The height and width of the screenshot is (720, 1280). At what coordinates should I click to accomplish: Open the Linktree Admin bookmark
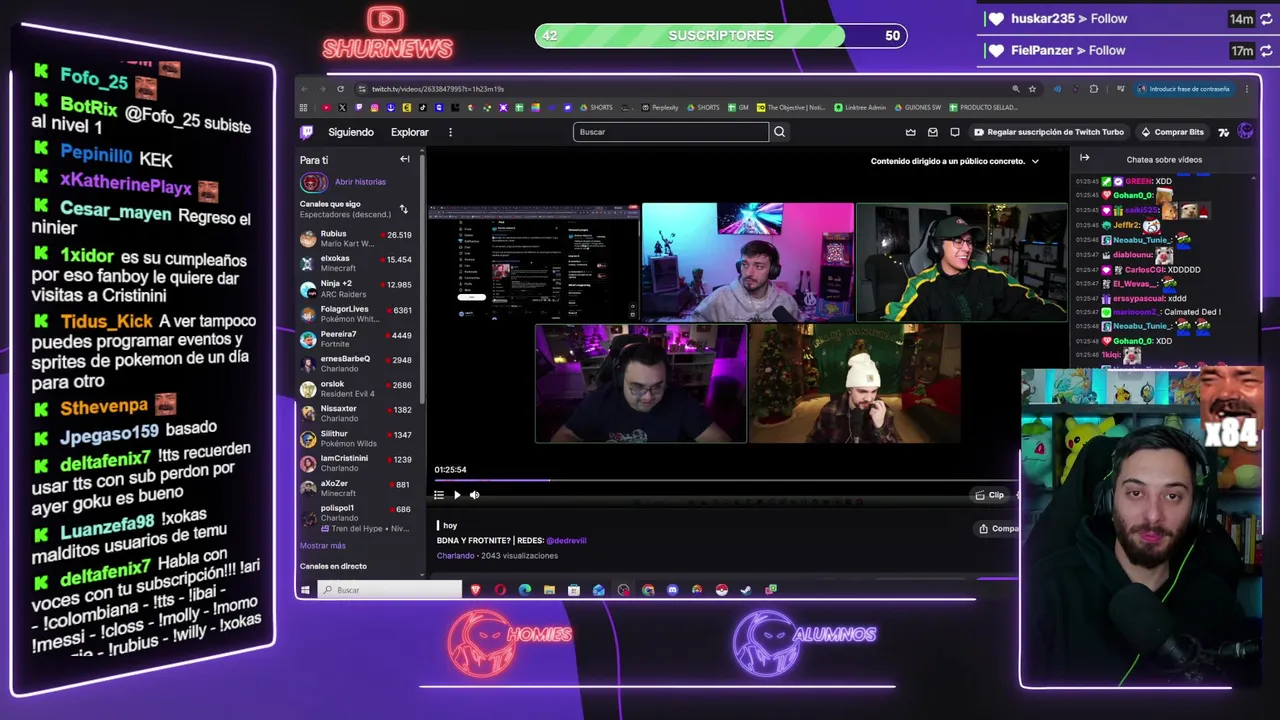click(x=859, y=107)
